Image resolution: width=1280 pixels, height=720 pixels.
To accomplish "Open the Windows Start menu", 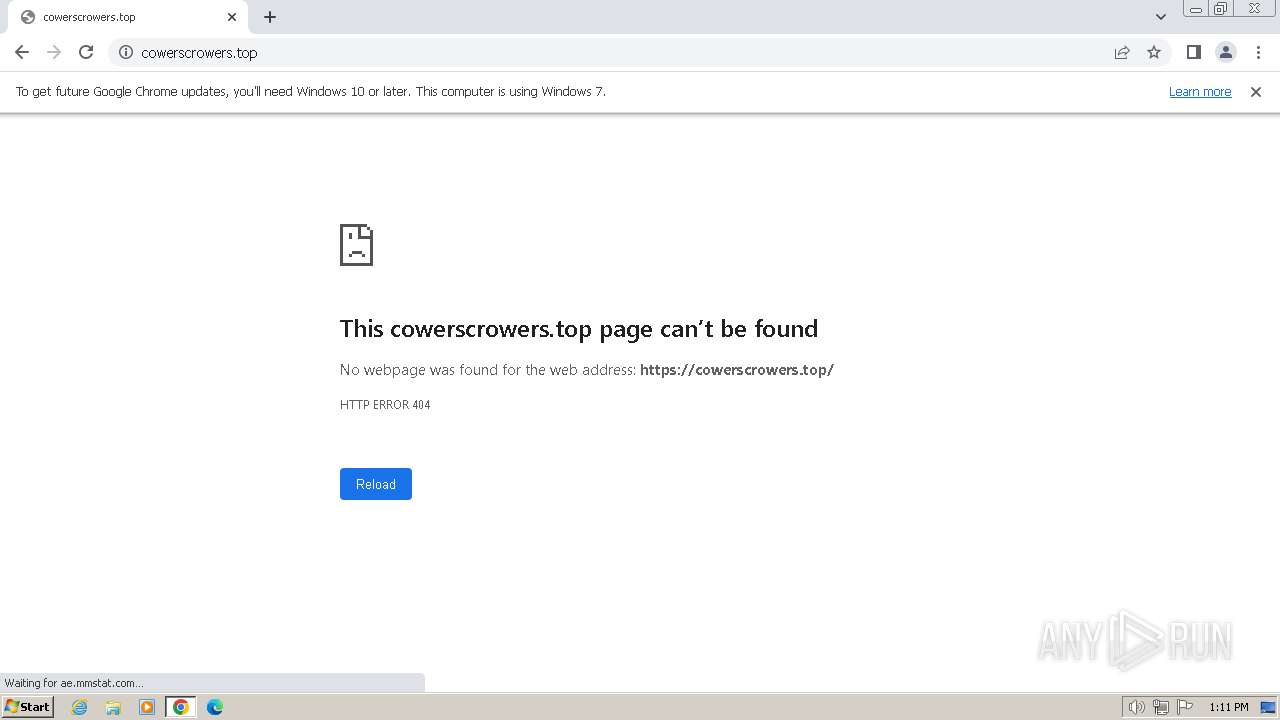I will [27, 707].
